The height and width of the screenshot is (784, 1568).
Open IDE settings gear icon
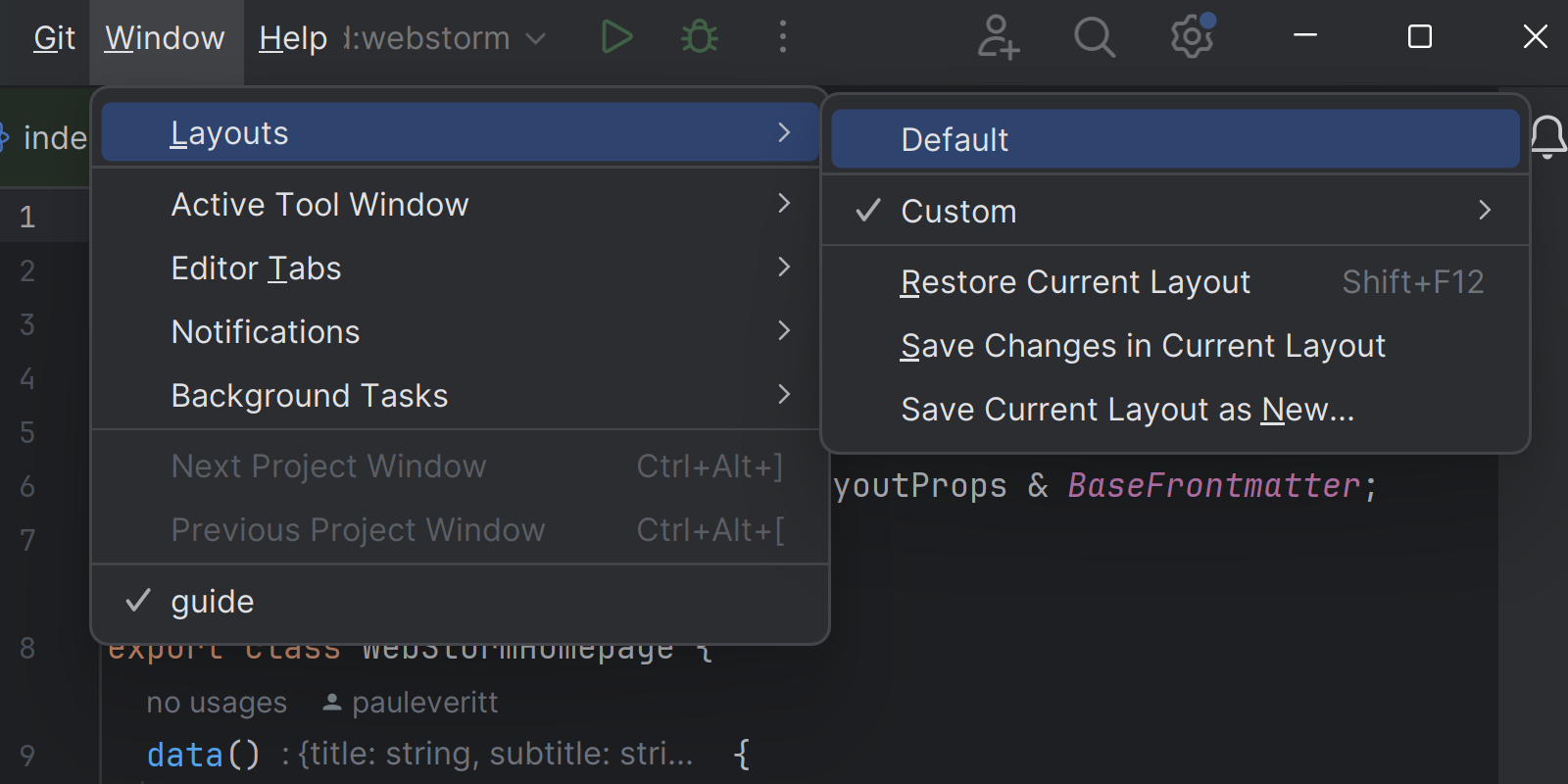[1192, 37]
